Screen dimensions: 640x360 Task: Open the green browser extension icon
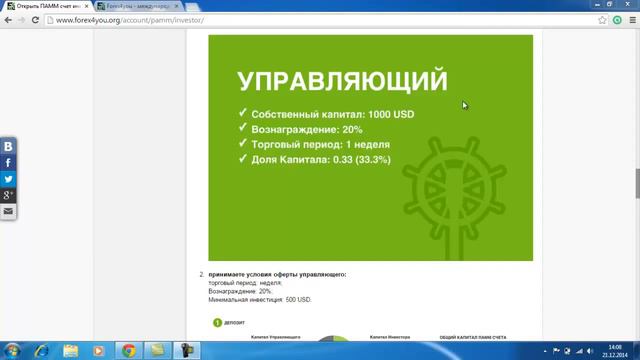[617, 20]
